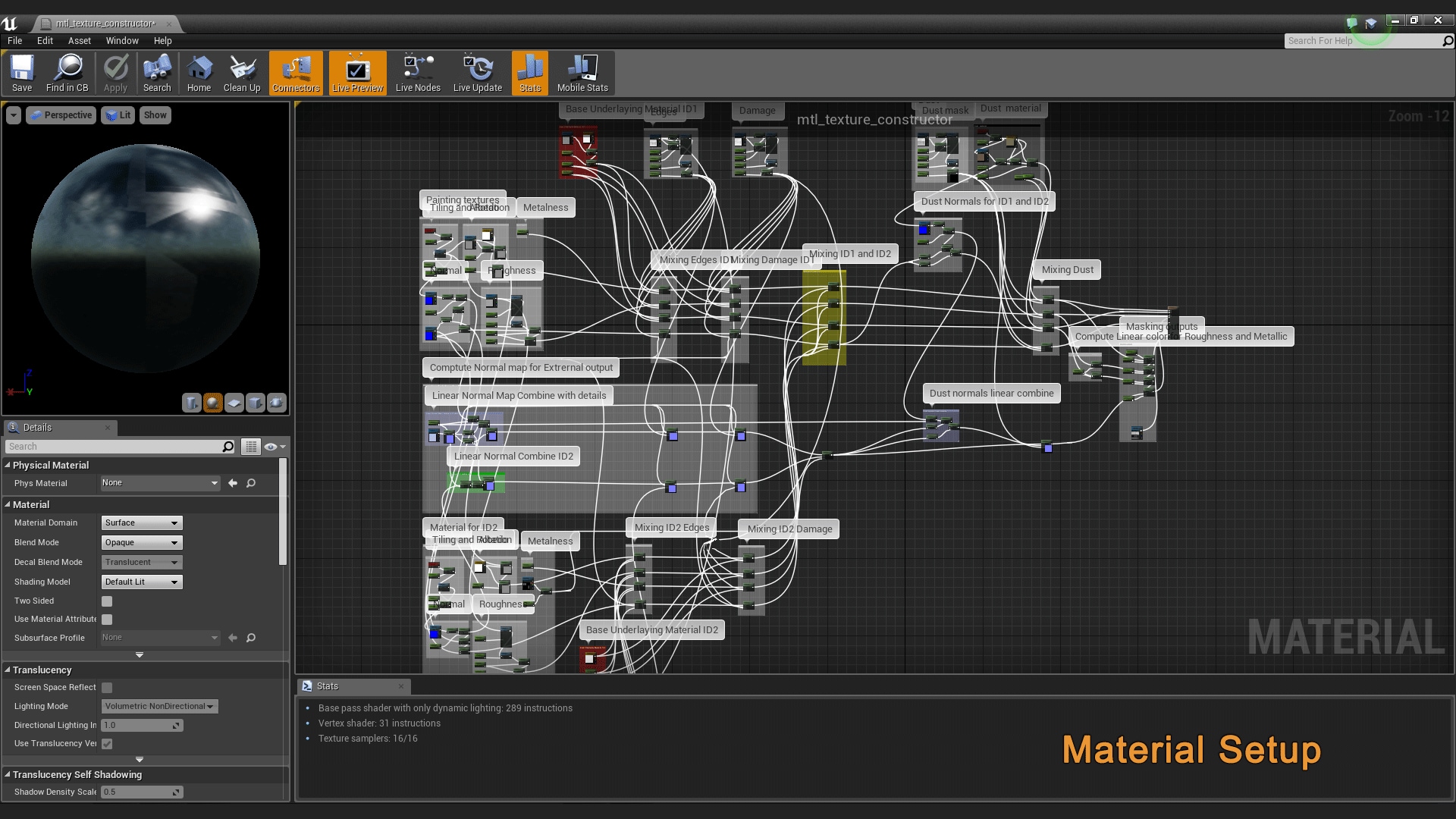Enable Screen Space Reflections checkbox
Image resolution: width=1456 pixels, height=819 pixels.
(x=106, y=687)
